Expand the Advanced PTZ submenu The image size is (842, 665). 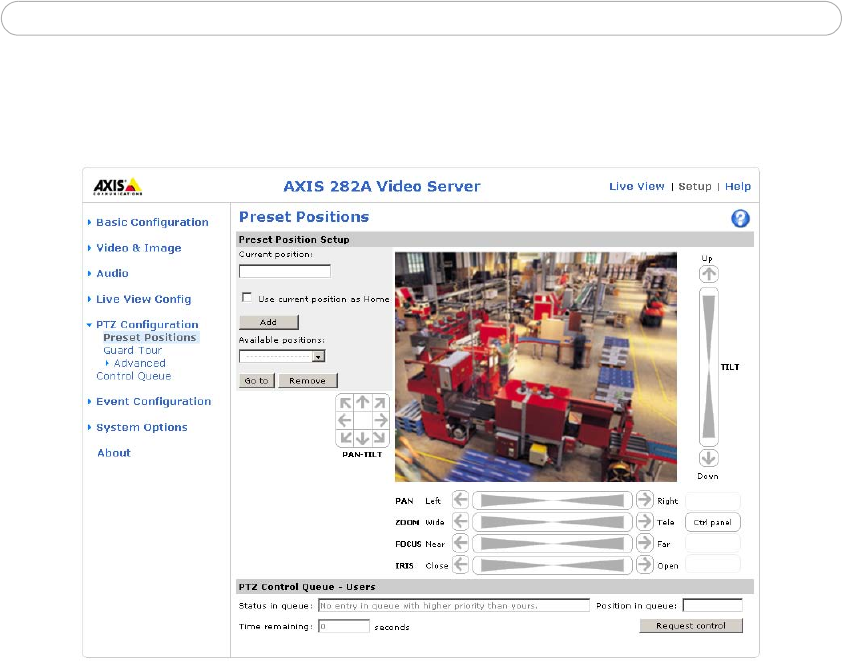point(139,363)
